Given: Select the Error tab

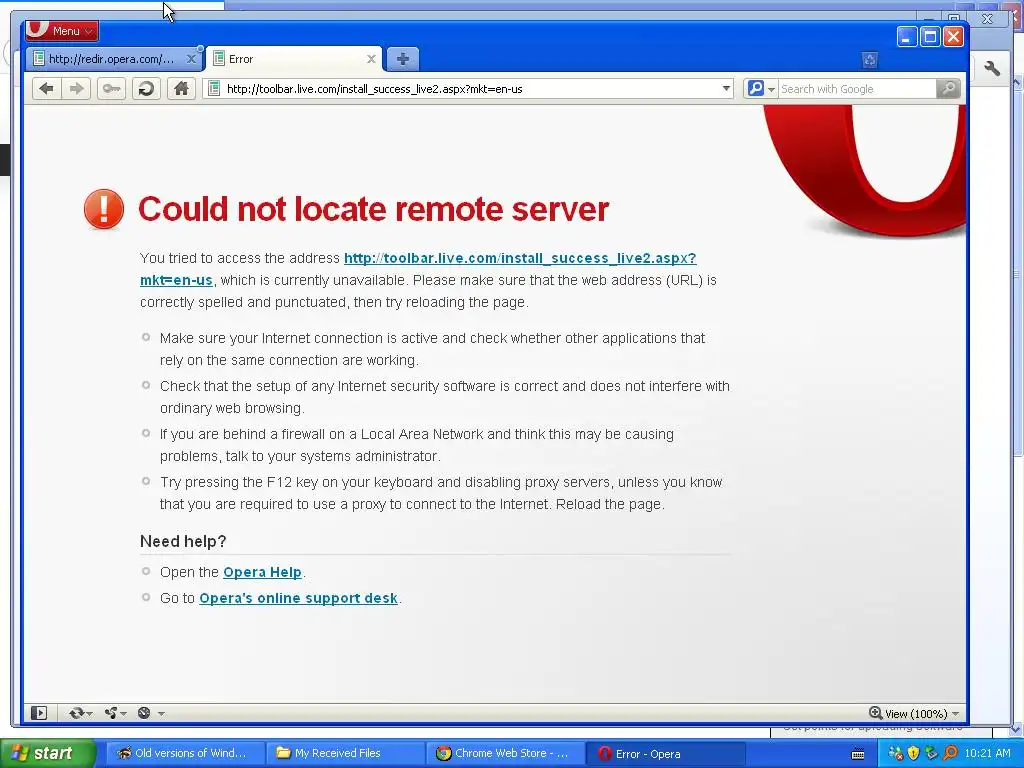Looking at the screenshot, I should (294, 59).
